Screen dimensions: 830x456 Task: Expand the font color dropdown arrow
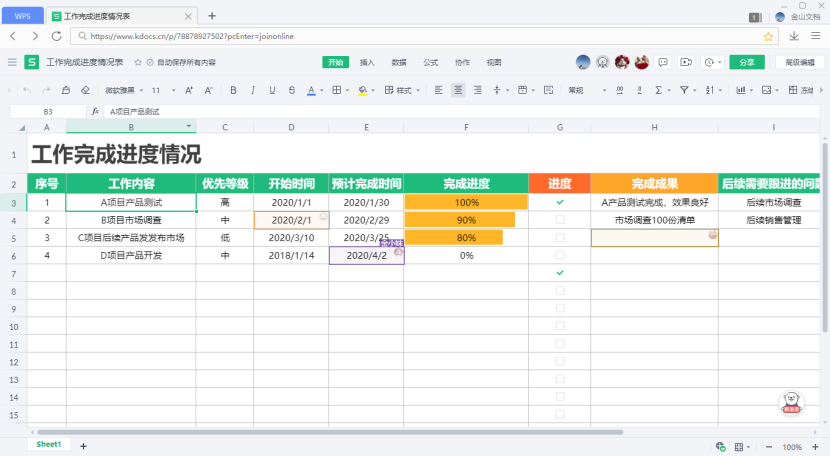pos(321,91)
